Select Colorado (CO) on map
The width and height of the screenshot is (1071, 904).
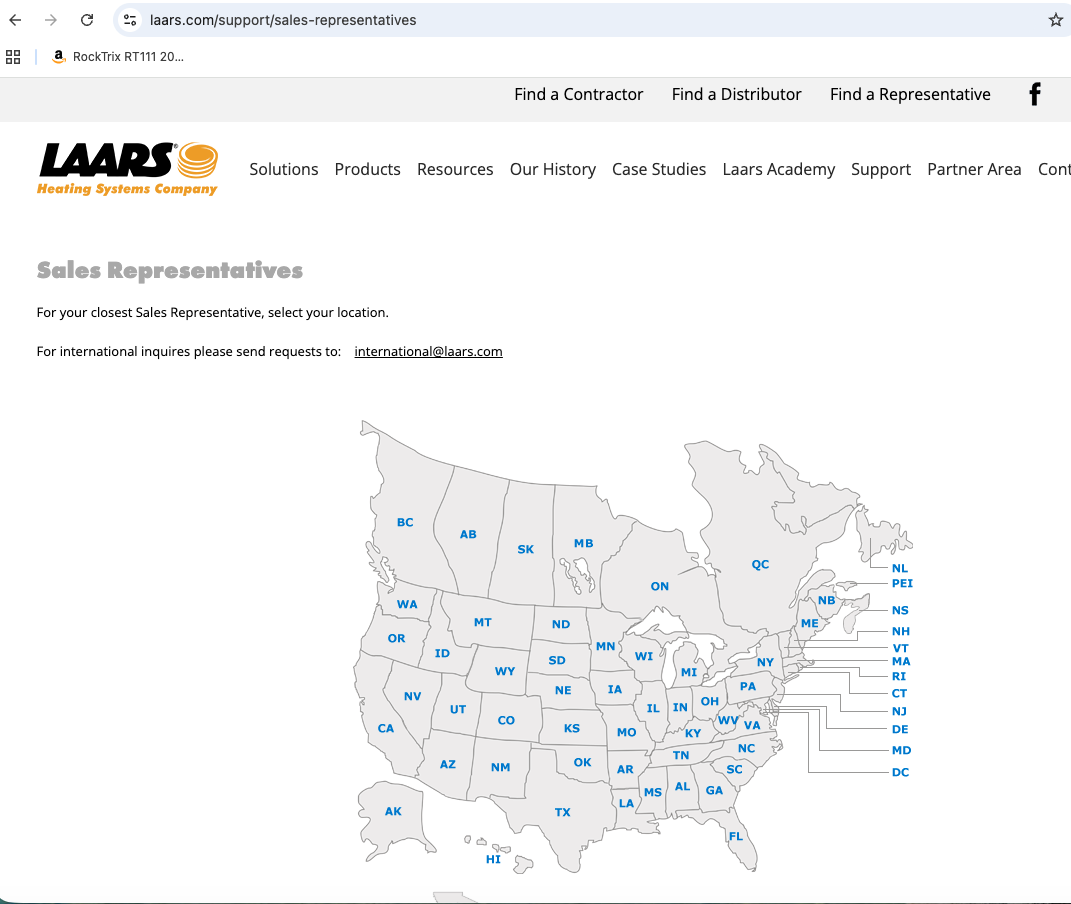point(506,720)
